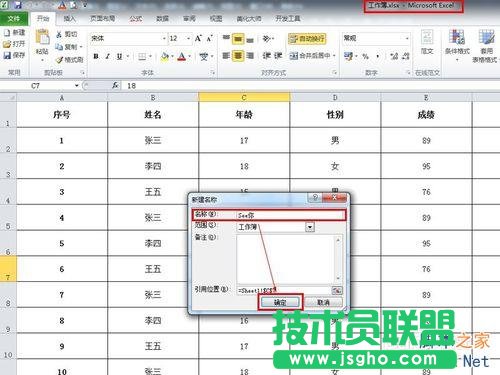Click the borders icon in font group
This screenshot has height=375, width=500.
(x=142, y=57)
